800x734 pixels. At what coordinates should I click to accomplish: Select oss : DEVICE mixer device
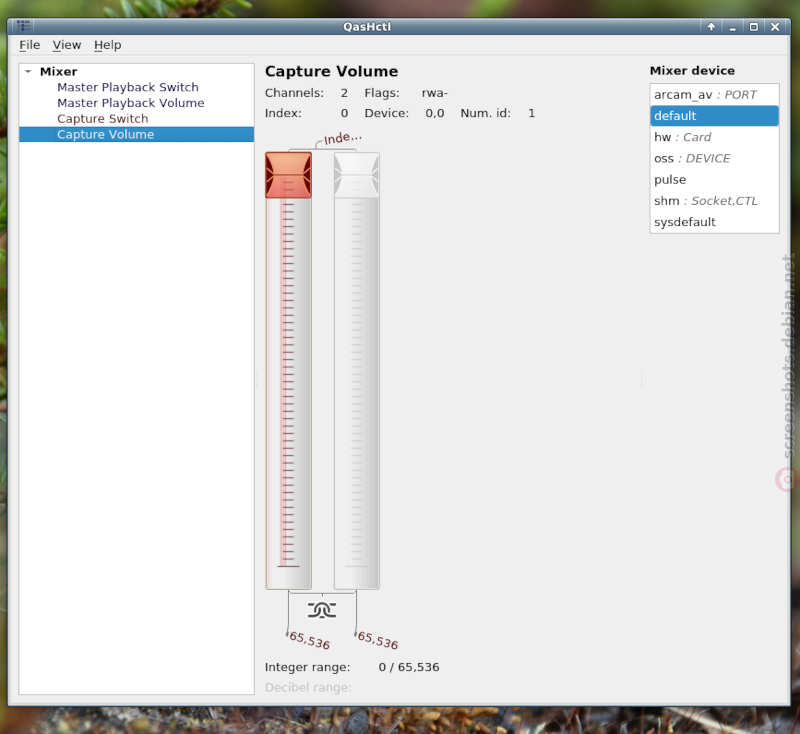point(714,159)
